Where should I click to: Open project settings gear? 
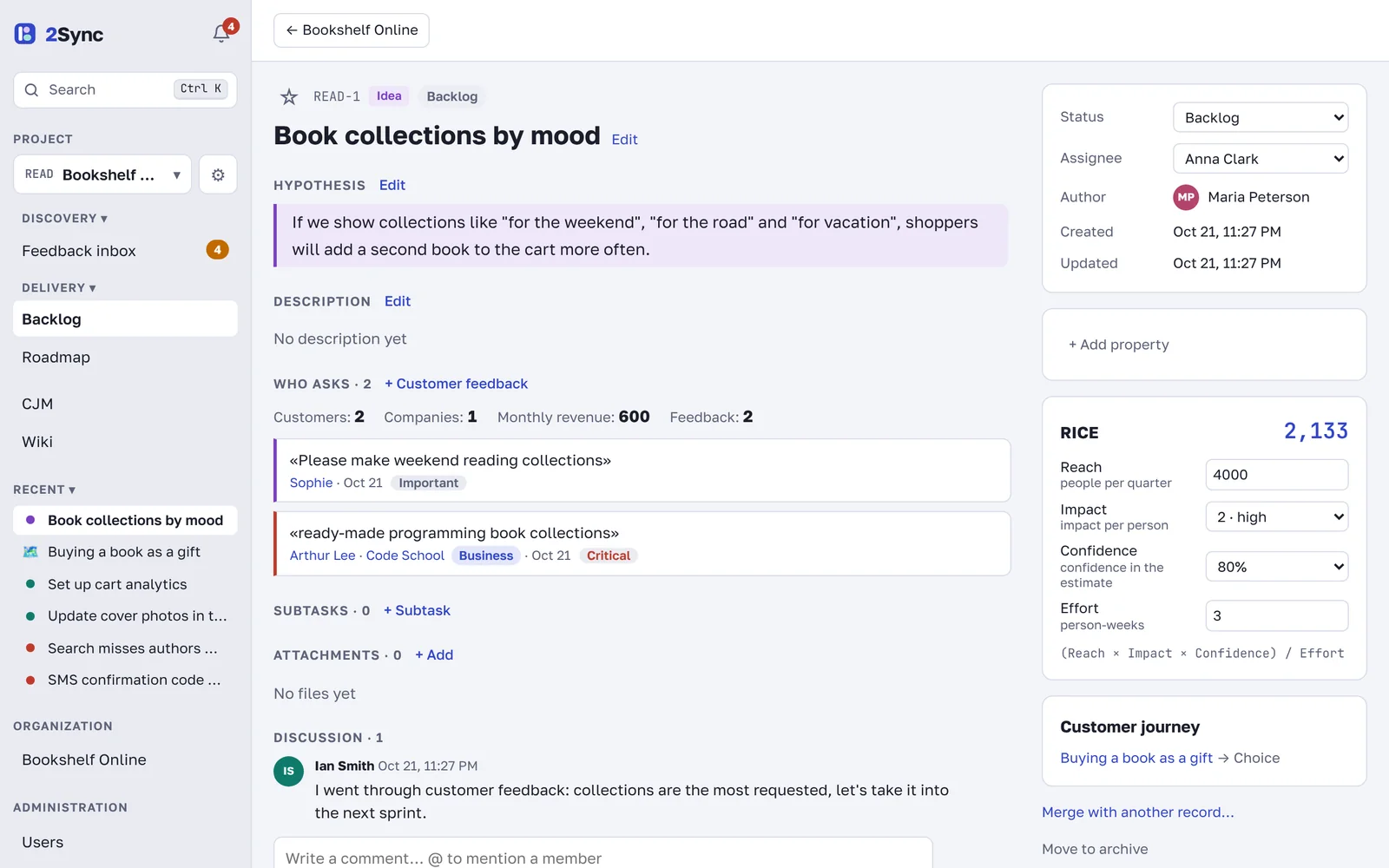(218, 174)
